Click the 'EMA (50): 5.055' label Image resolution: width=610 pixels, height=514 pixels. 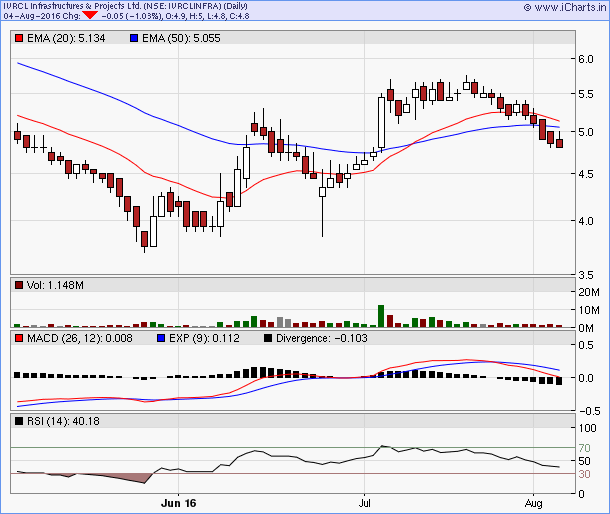pos(181,38)
